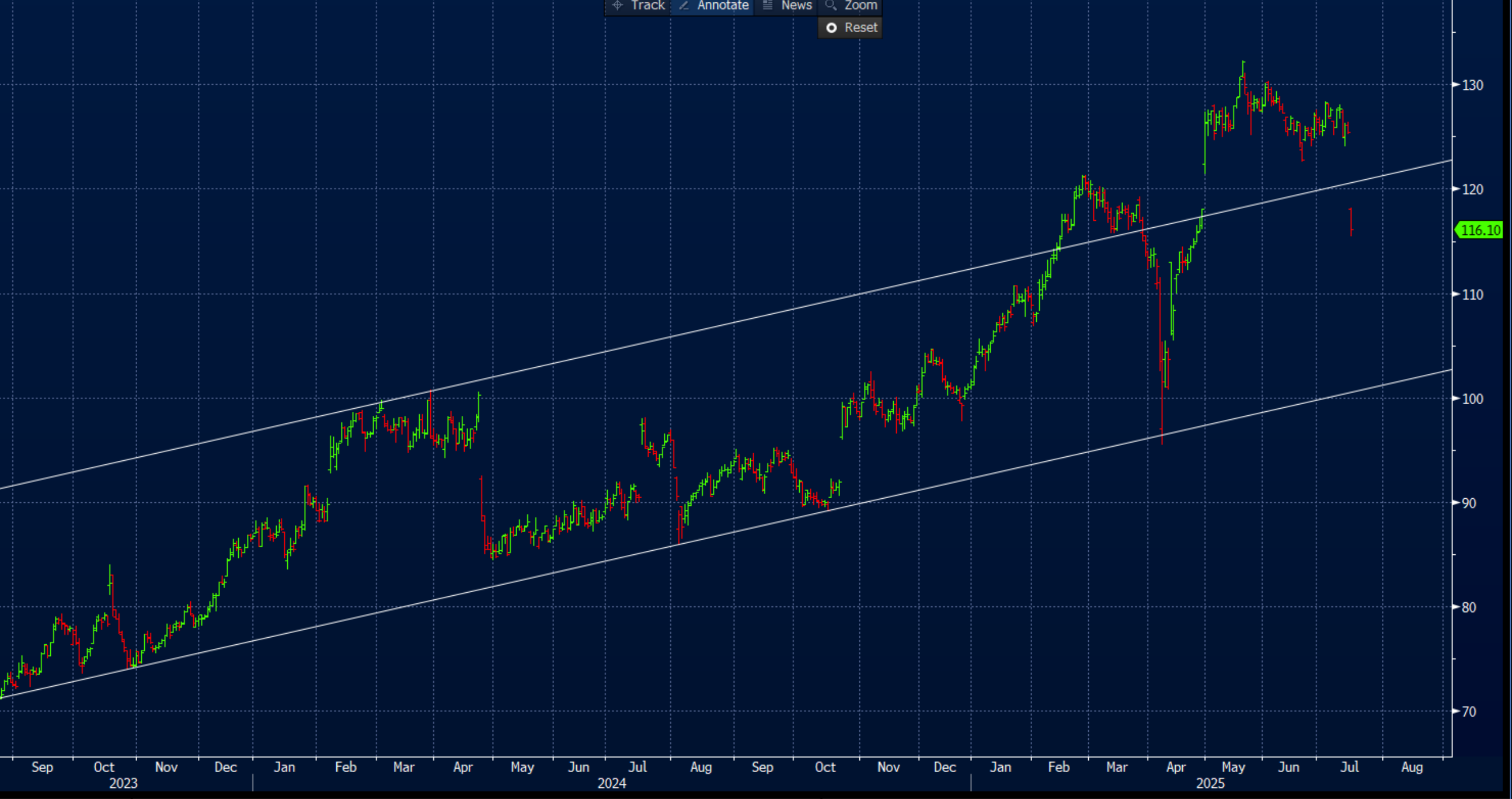
Task: Select the Apr 2024 month label
Action: [463, 767]
